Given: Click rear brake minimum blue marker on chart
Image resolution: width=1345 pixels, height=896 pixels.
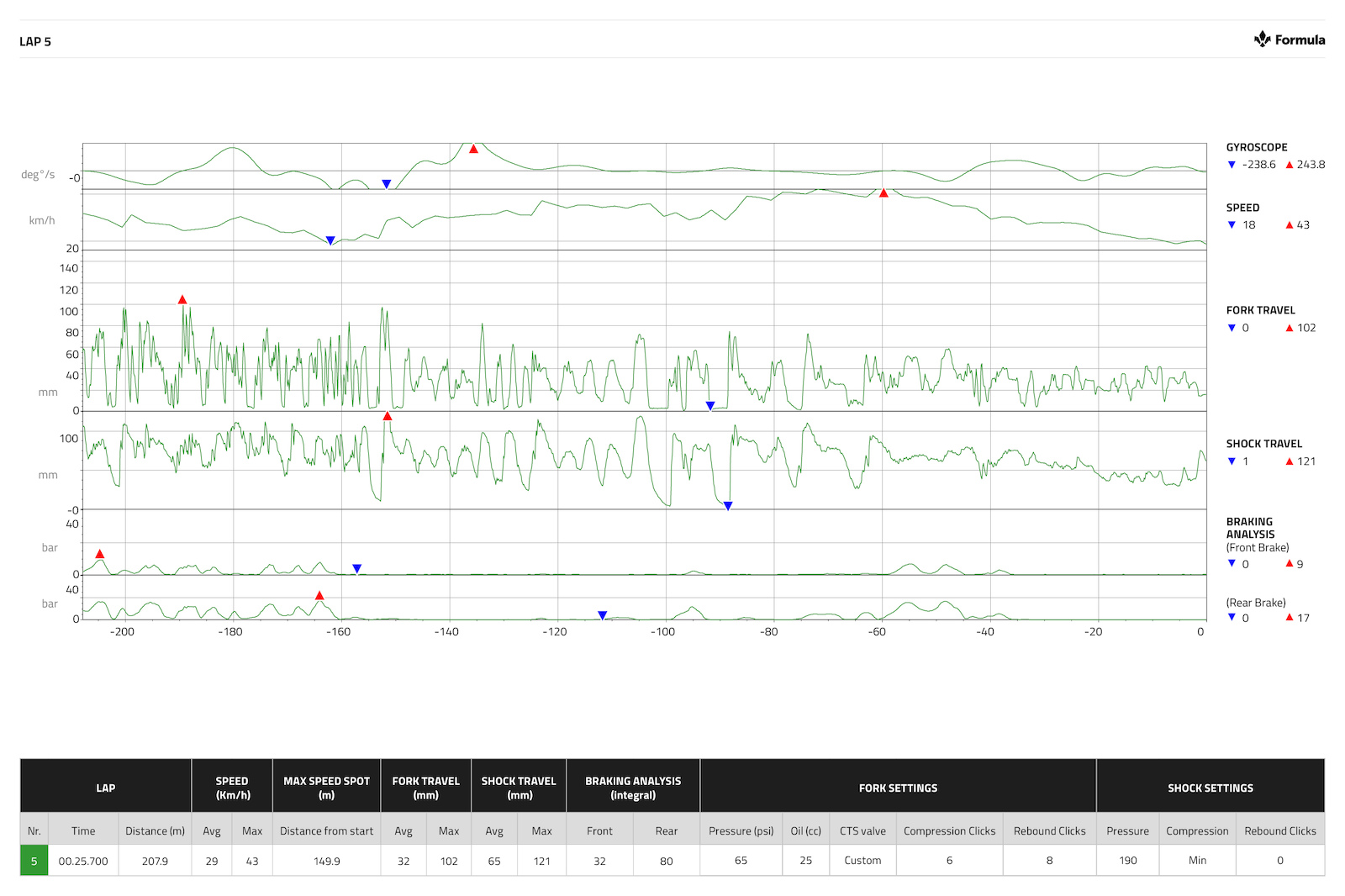Looking at the screenshot, I should pyautogui.click(x=603, y=616).
